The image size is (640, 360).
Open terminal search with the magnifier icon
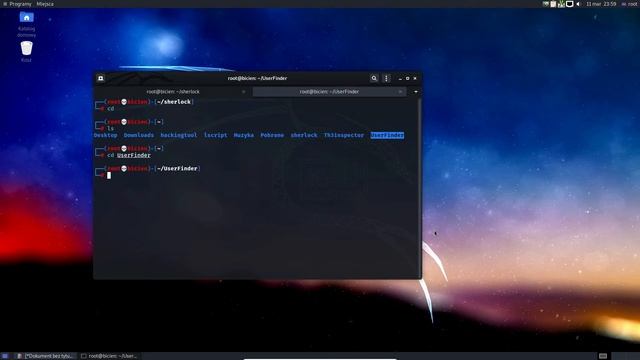point(374,78)
